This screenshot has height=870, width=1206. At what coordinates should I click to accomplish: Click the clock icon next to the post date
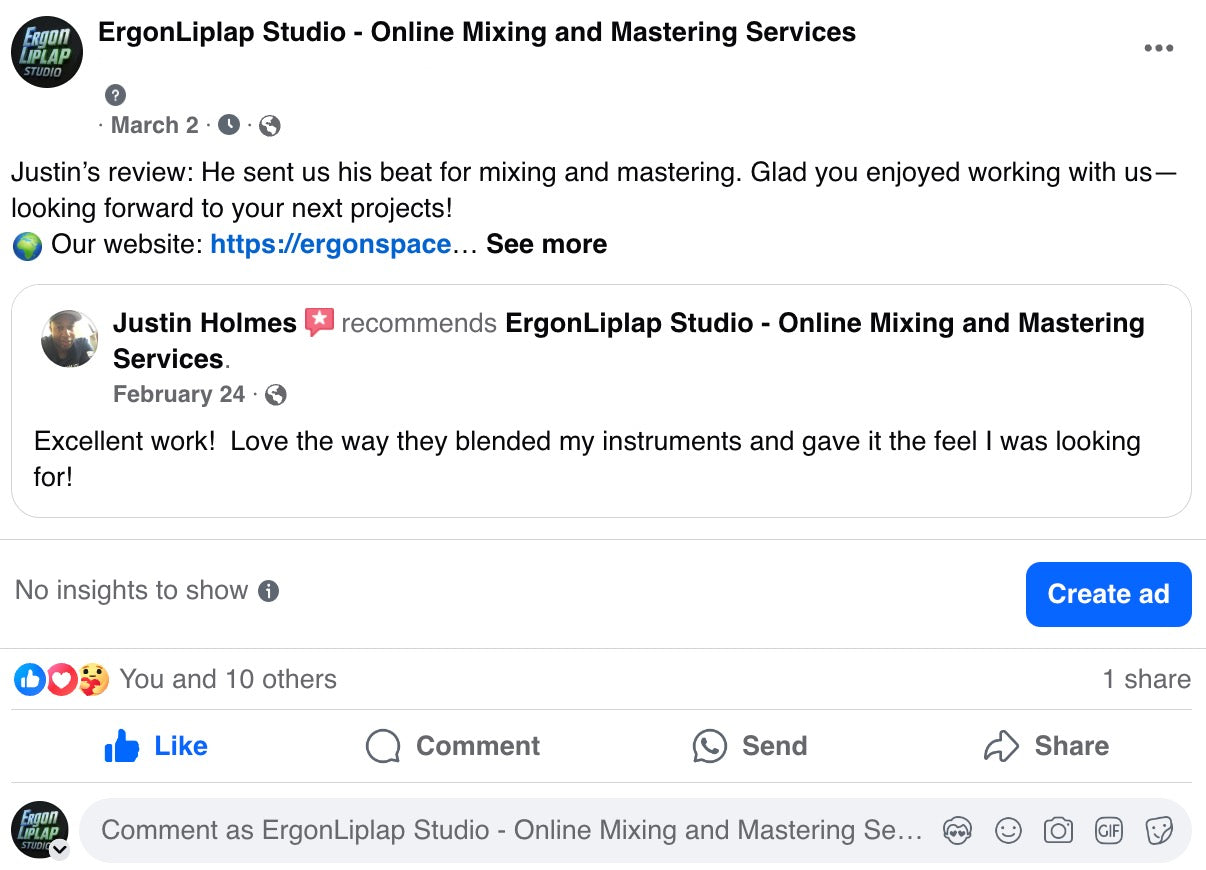point(229,126)
